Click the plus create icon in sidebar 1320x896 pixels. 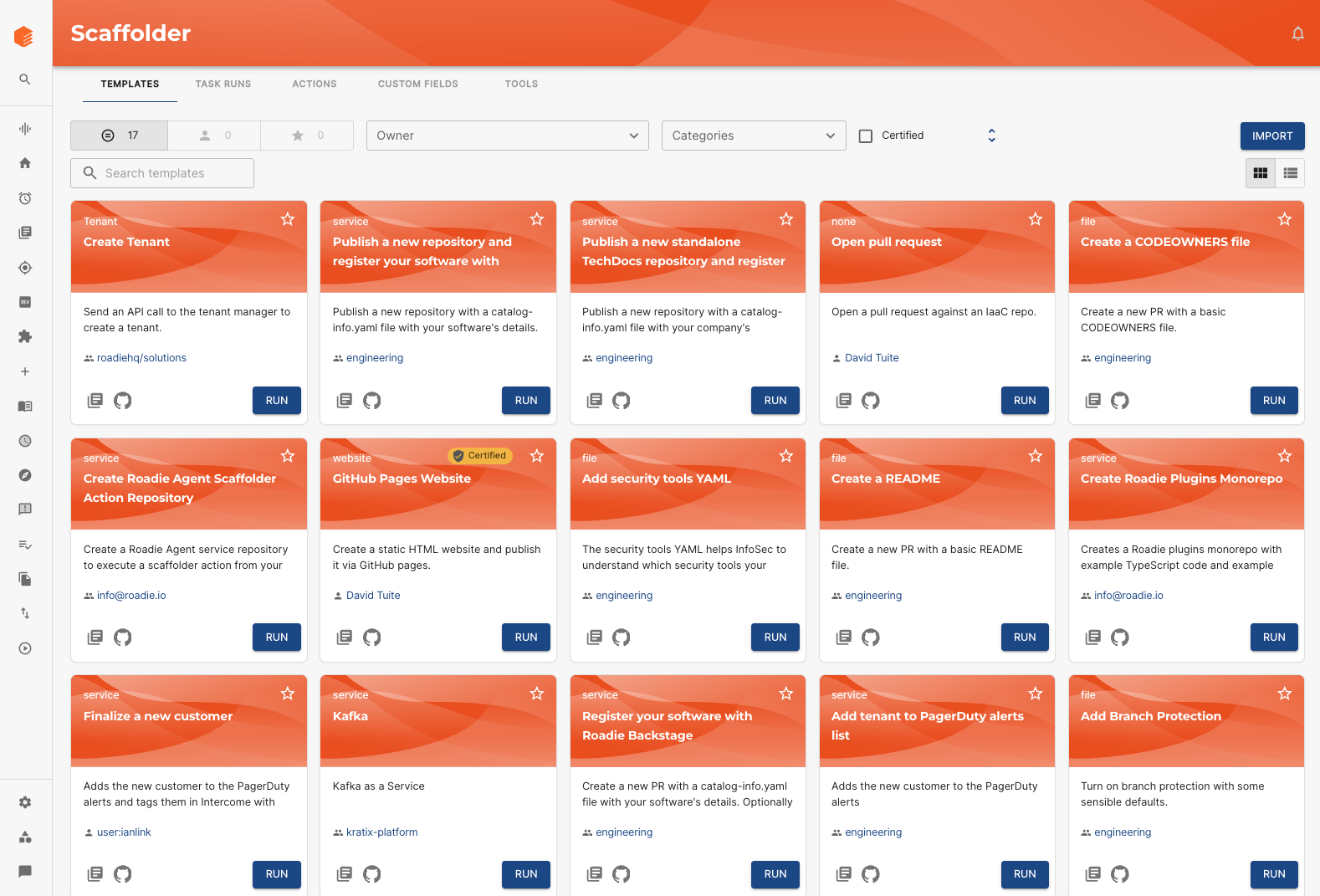(x=25, y=371)
